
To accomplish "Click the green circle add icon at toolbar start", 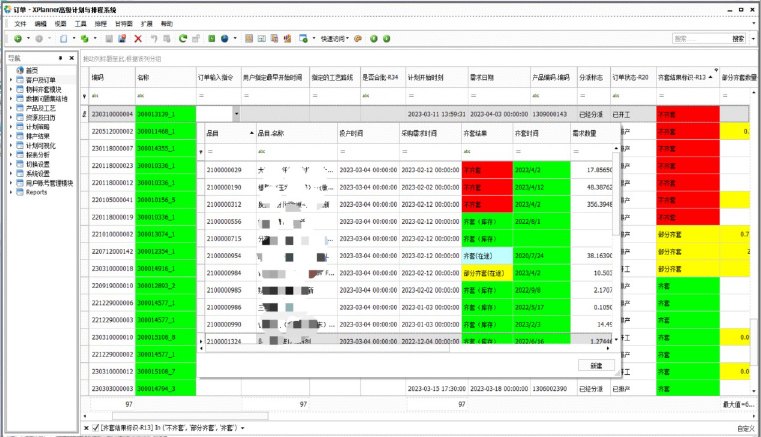I will pyautogui.click(x=18, y=39).
